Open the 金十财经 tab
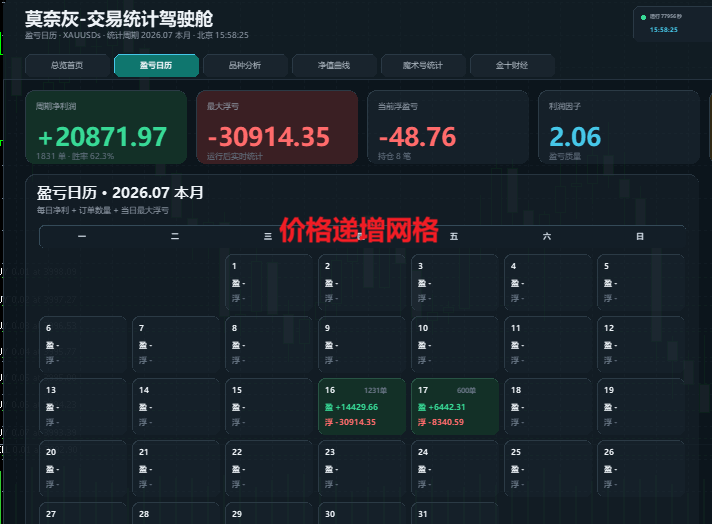712x524 pixels. [512, 65]
